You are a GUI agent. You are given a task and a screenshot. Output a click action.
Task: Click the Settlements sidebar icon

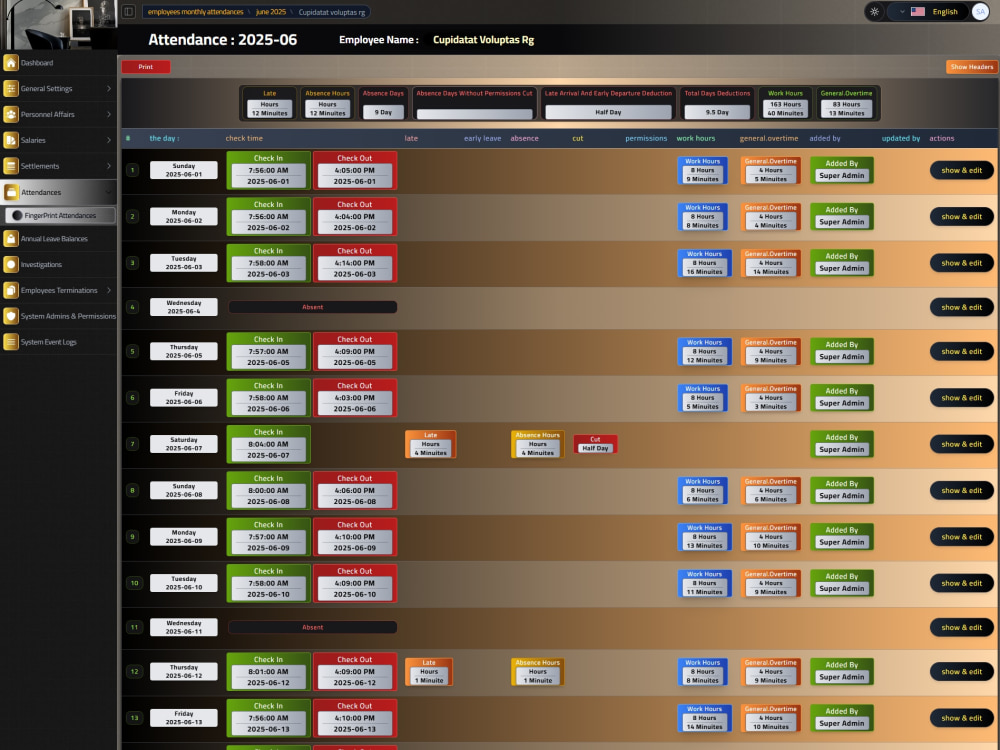tap(11, 166)
